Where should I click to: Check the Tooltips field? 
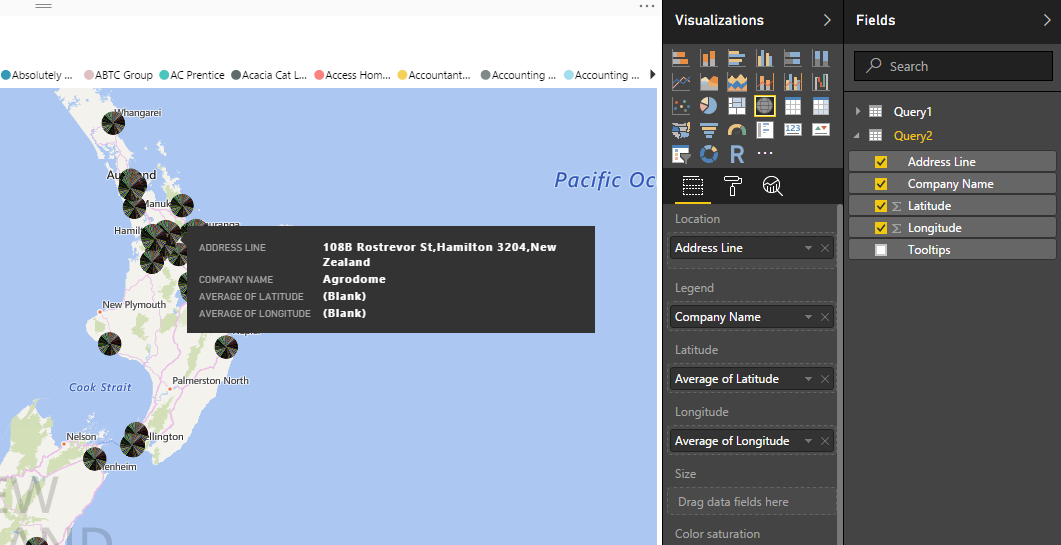881,250
